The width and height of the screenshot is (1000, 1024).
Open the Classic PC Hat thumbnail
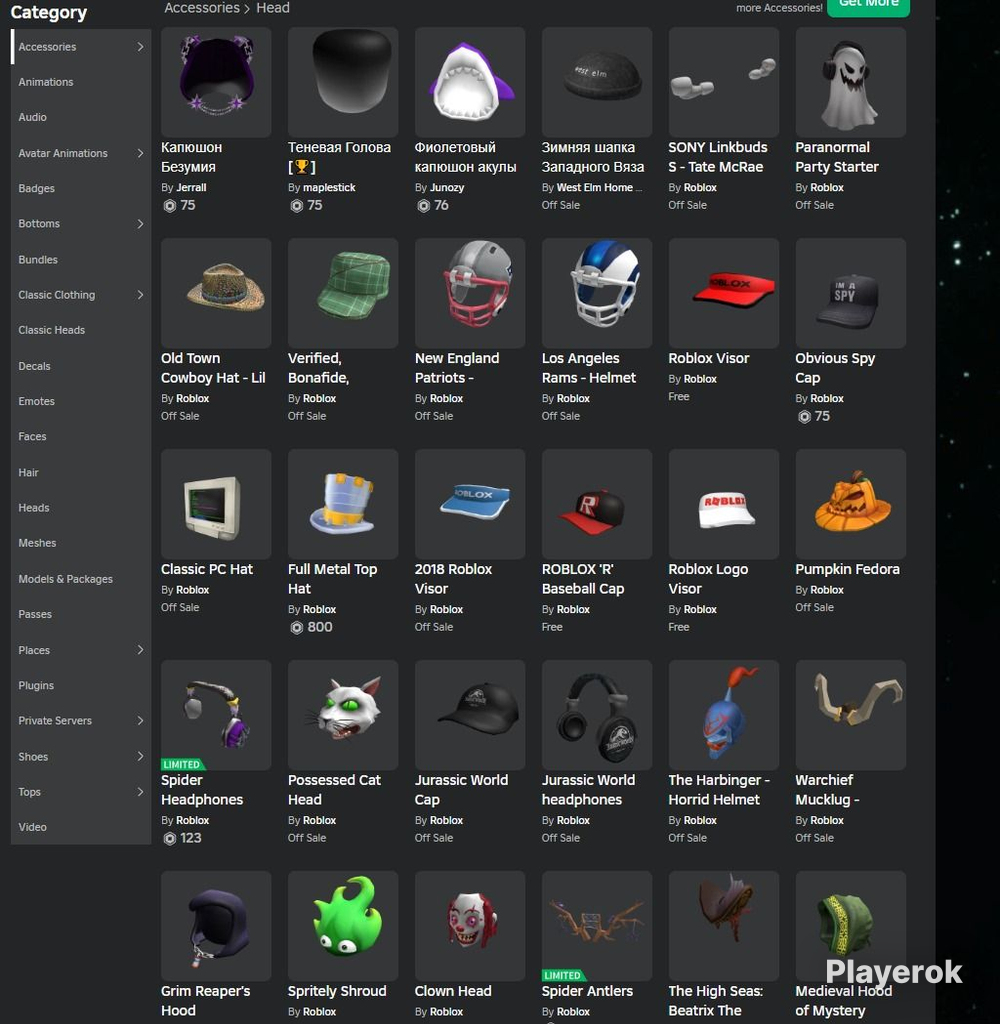(216, 504)
